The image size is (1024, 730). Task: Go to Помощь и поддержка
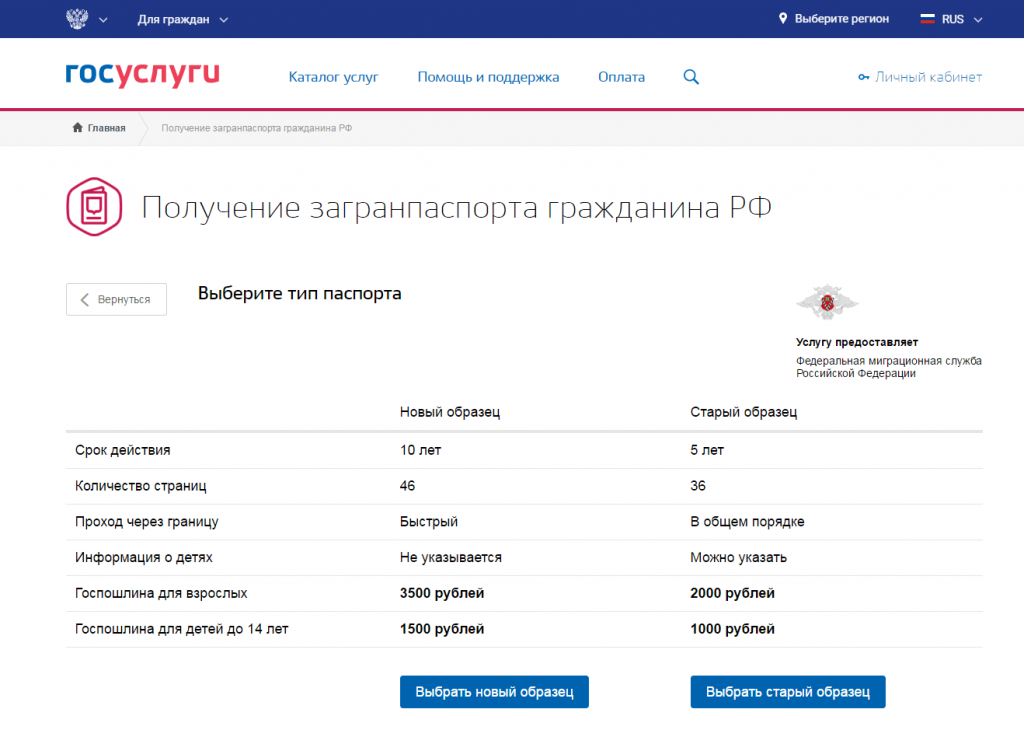tap(488, 77)
